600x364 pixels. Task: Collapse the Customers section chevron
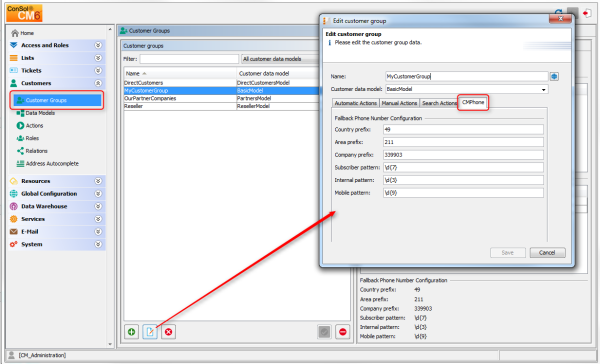click(x=98, y=83)
